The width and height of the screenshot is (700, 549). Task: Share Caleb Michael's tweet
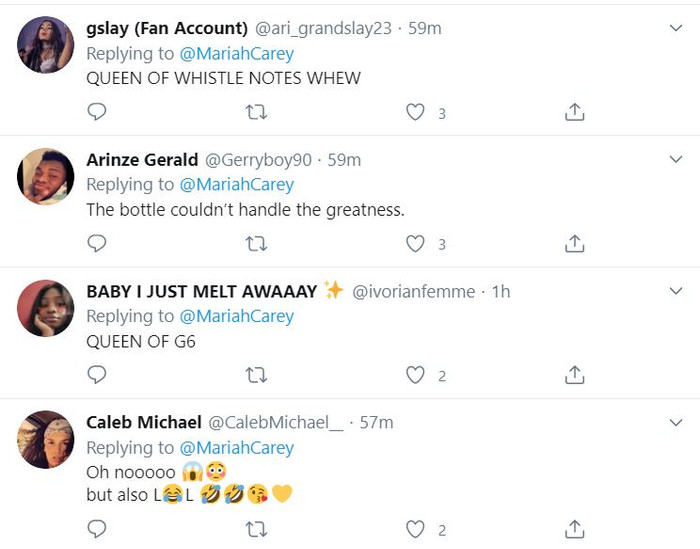574,528
